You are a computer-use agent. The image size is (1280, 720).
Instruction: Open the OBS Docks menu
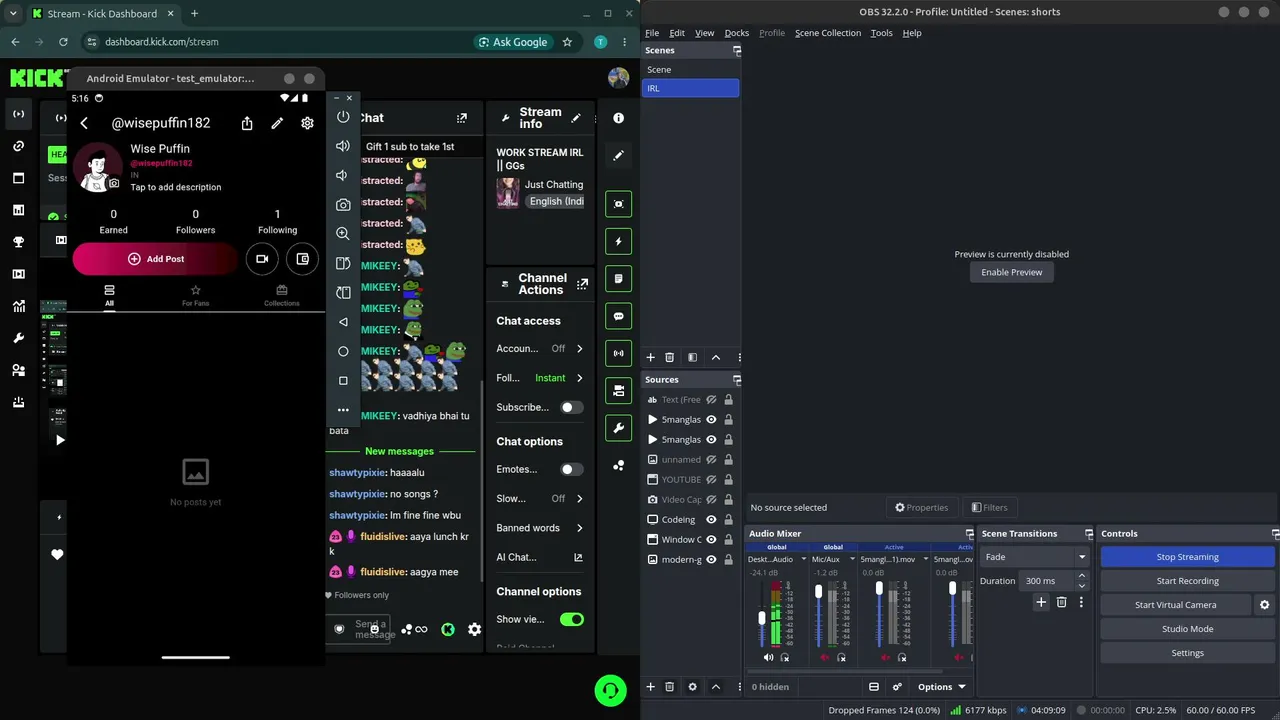[737, 33]
